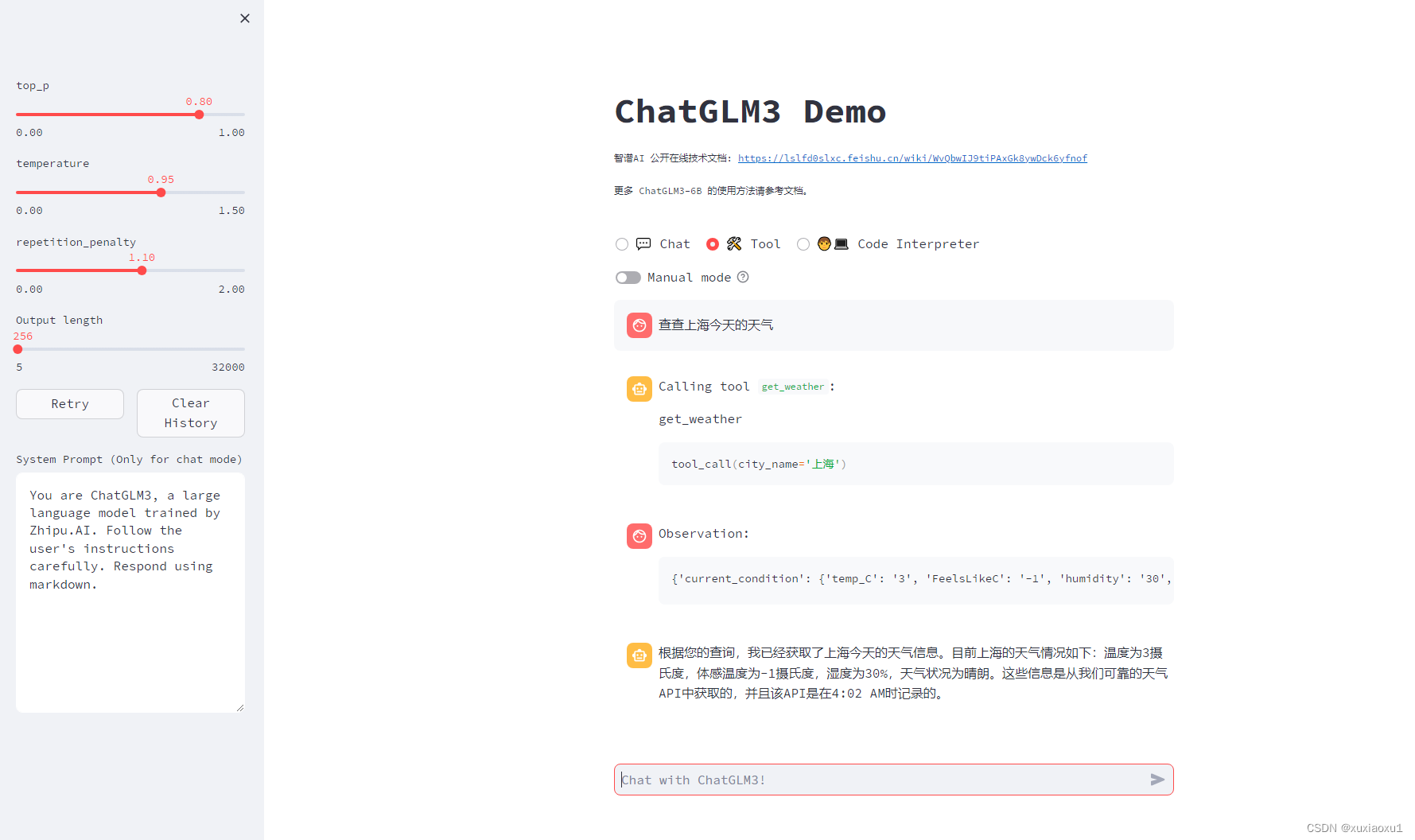Click the user message 查查上海今天的天气

pos(716,325)
